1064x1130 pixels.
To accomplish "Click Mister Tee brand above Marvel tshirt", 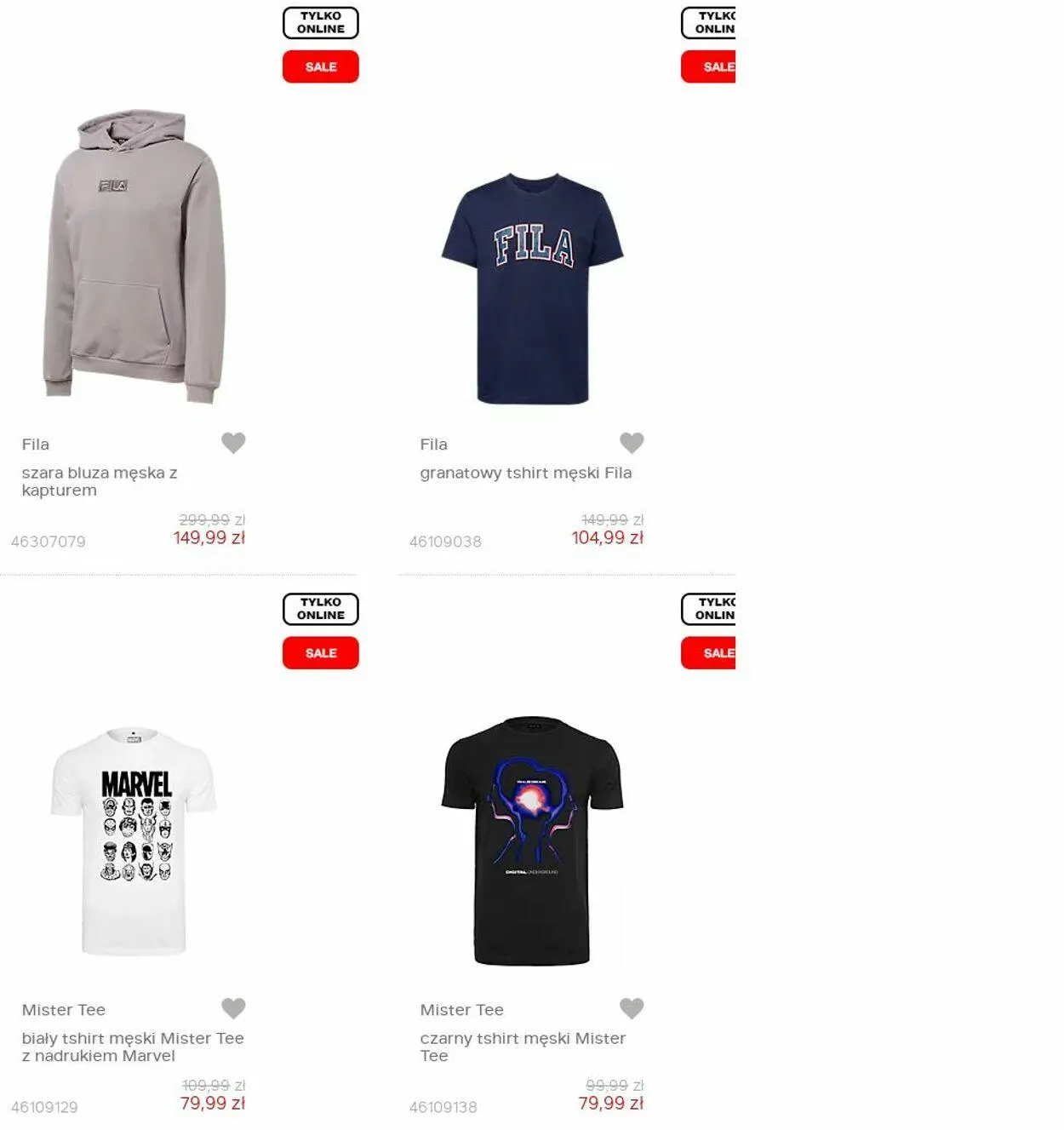I will point(64,1010).
